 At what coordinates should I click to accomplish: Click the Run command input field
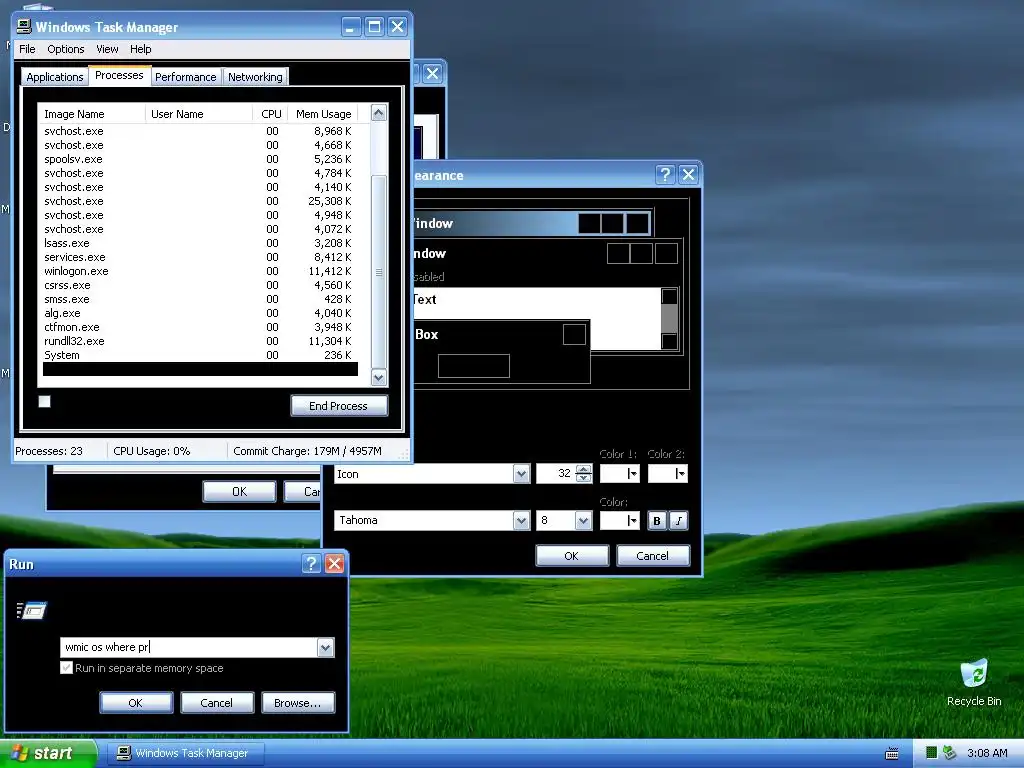tap(189, 647)
